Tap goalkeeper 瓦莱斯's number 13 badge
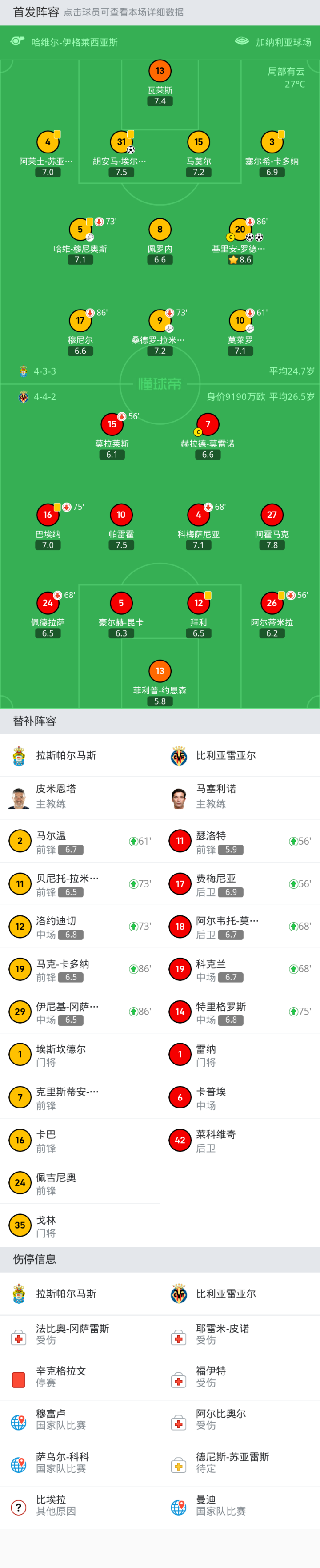The height and width of the screenshot is (1568, 320). click(x=160, y=71)
